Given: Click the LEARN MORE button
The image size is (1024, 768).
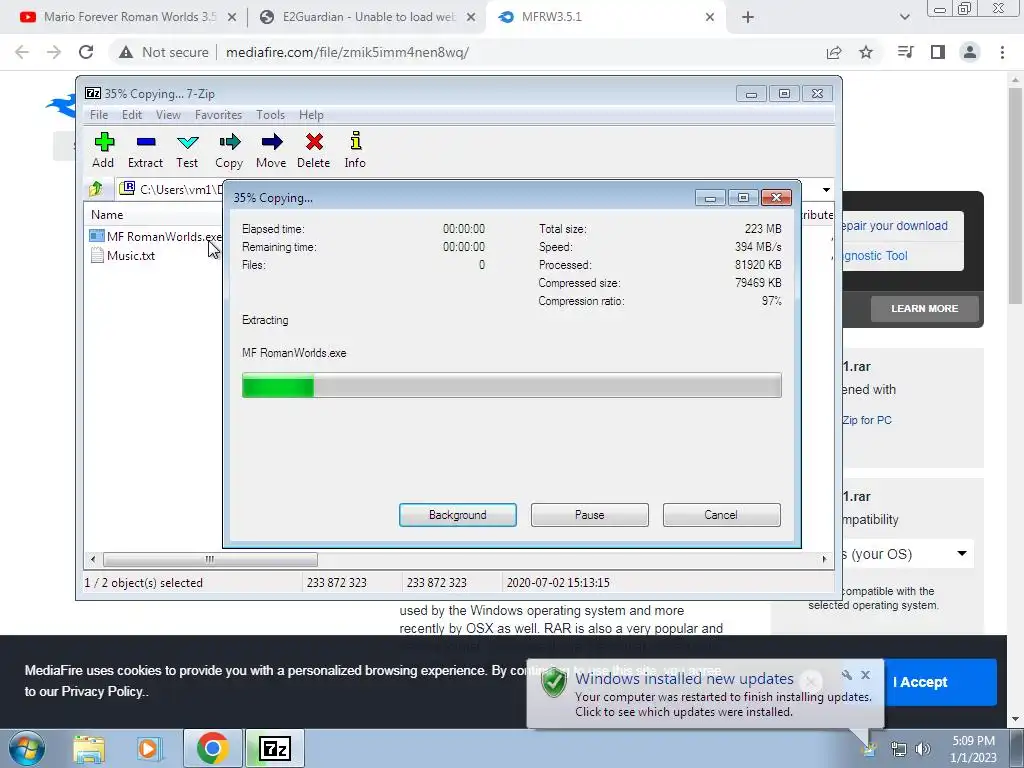Looking at the screenshot, I should click(x=924, y=308).
